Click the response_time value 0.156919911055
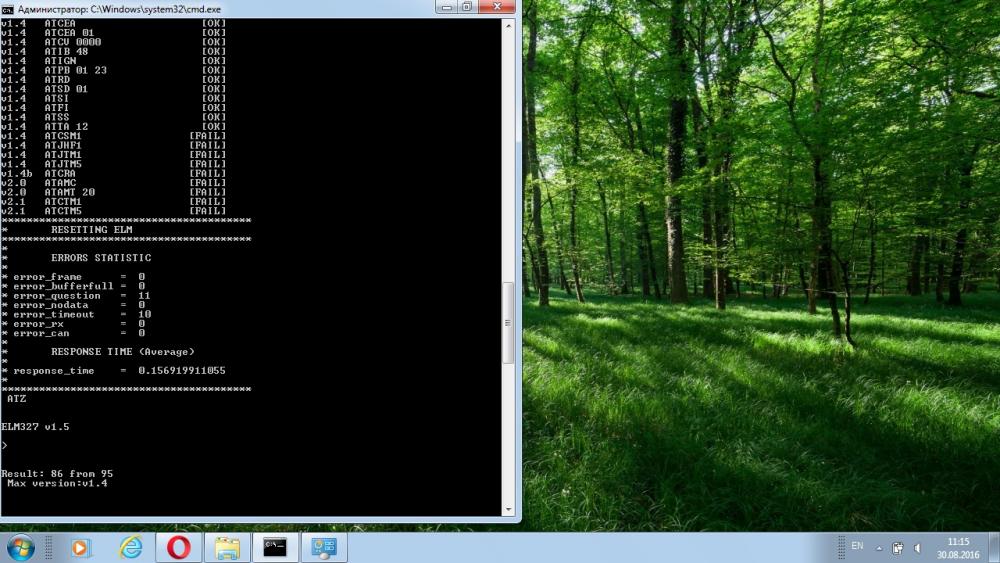 point(182,370)
